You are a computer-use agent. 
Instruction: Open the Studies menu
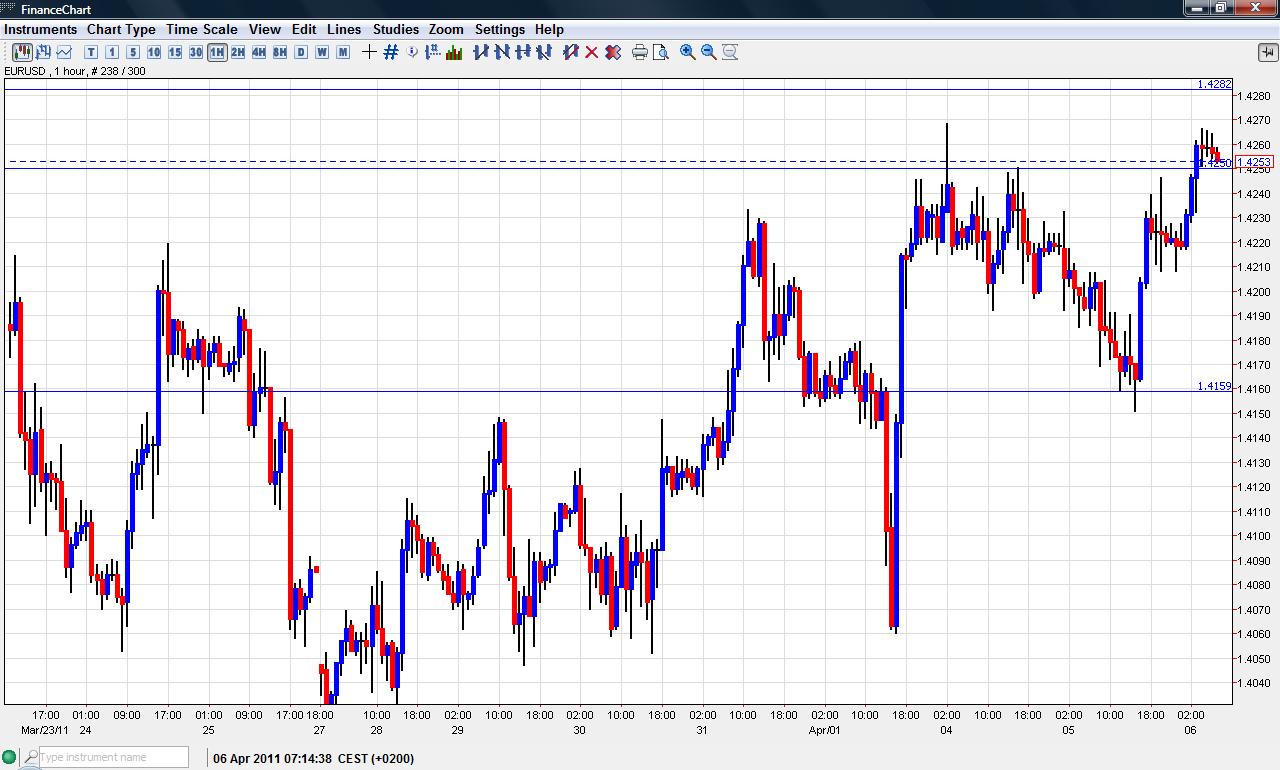(x=395, y=29)
